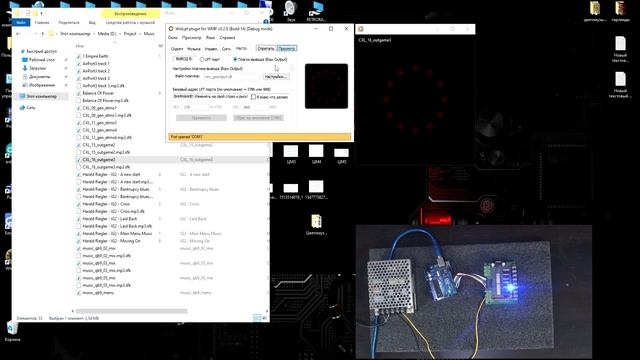Tick the Я знаю что делаю checkbox
The image size is (640, 360).
253,97
